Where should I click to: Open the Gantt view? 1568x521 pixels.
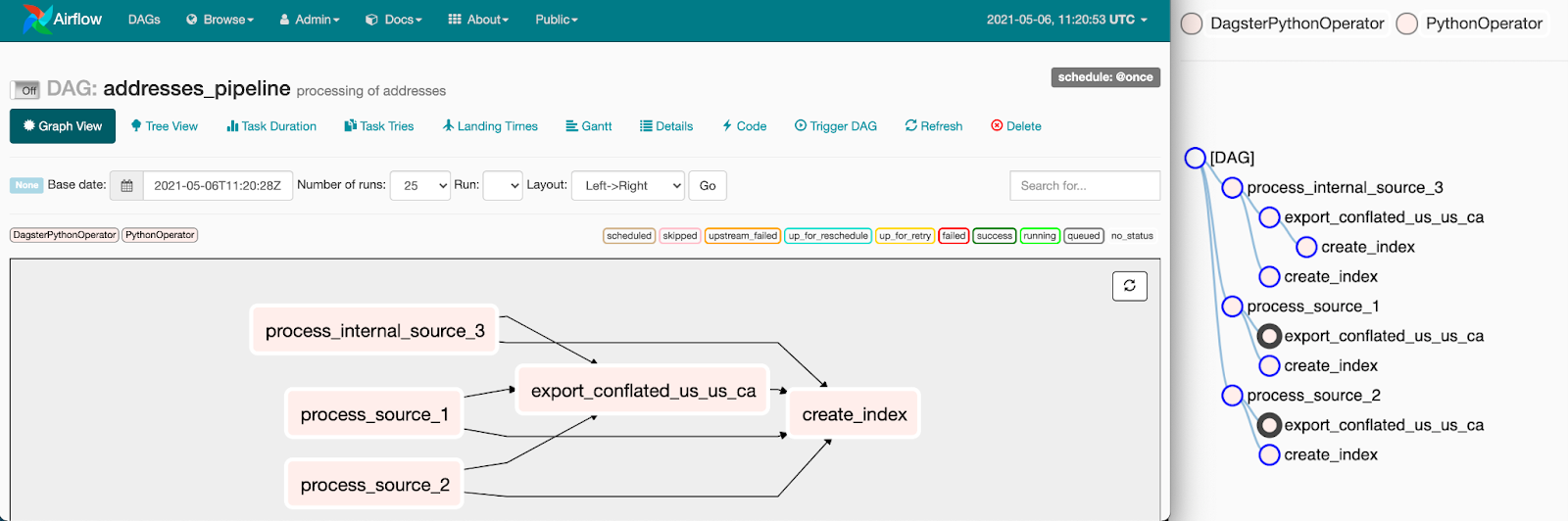pyautogui.click(x=589, y=126)
